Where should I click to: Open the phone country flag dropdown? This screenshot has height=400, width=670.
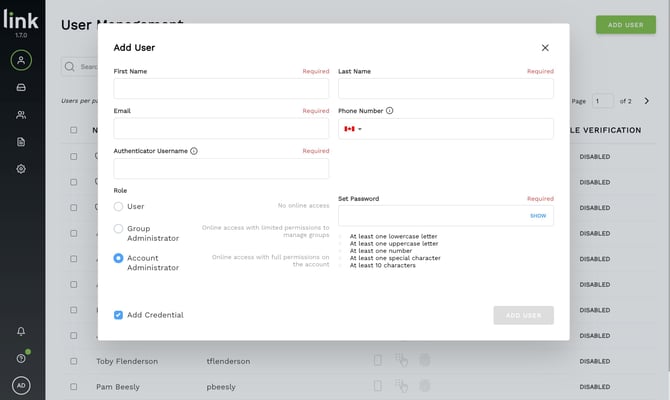pos(353,129)
